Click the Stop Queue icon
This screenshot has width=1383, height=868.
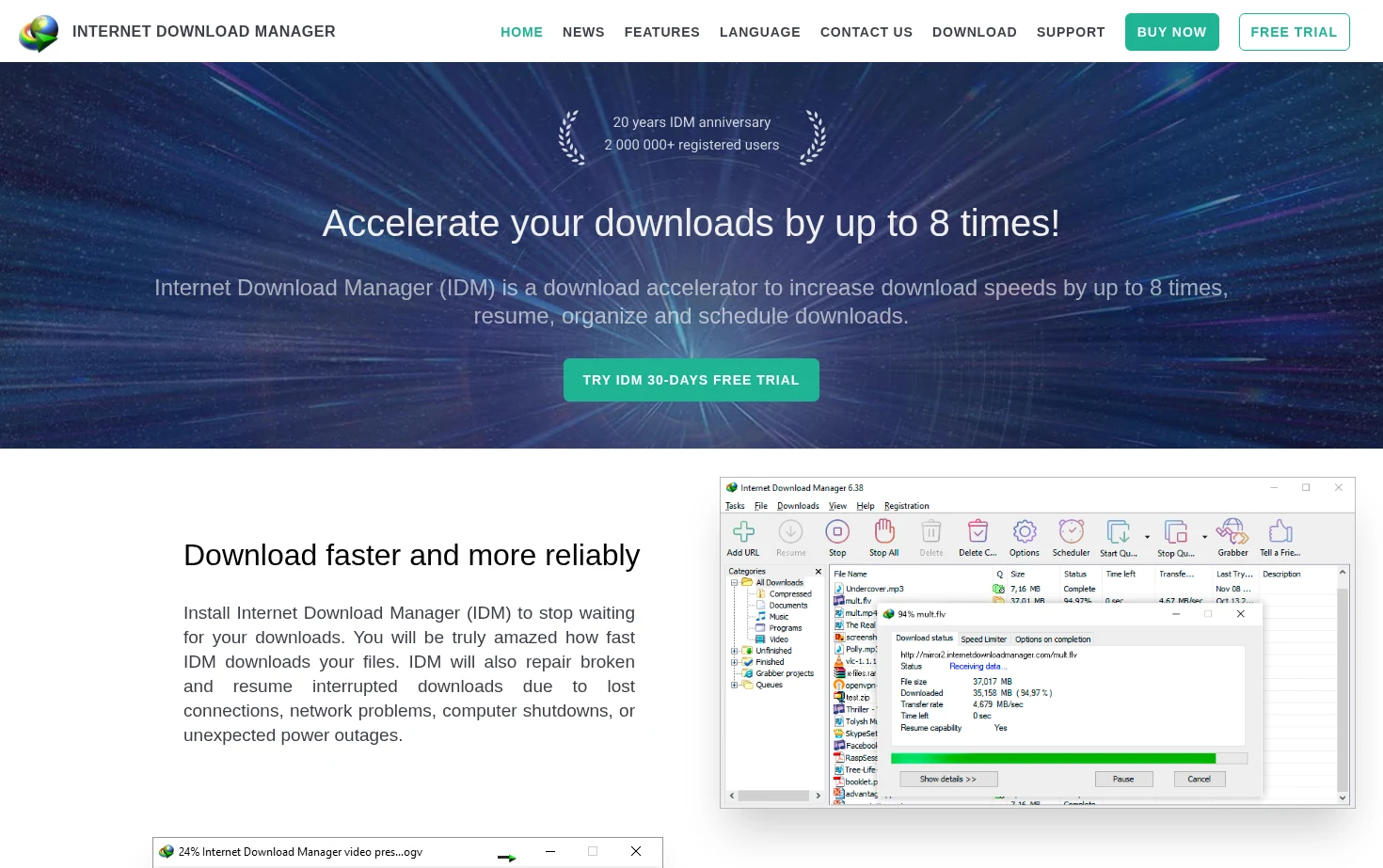click(x=1176, y=531)
